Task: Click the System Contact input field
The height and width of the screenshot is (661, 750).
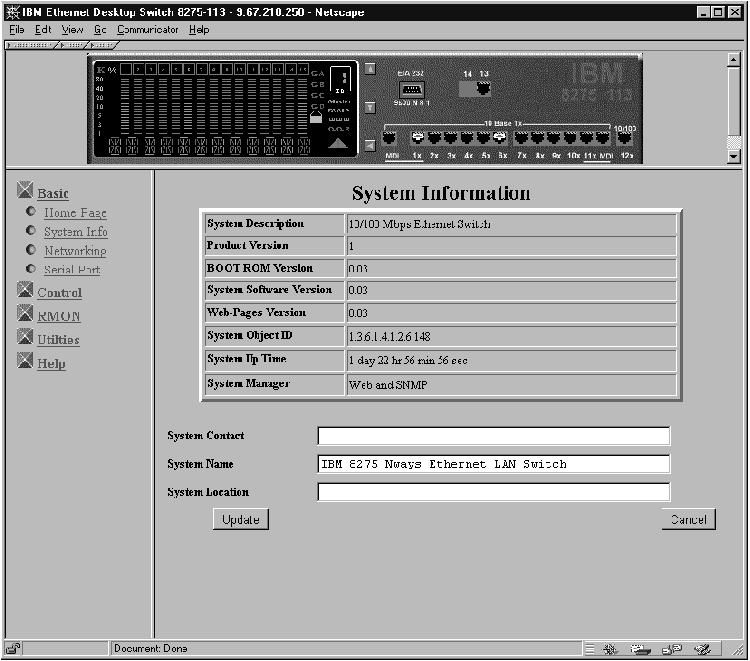Action: (493, 436)
